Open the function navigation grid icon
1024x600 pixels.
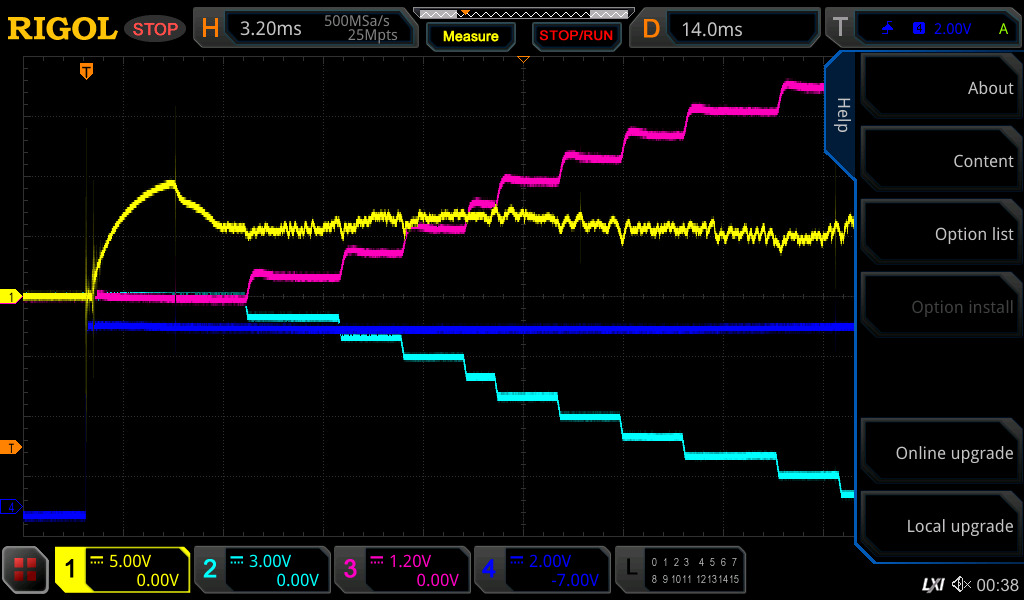pyautogui.click(x=26, y=570)
